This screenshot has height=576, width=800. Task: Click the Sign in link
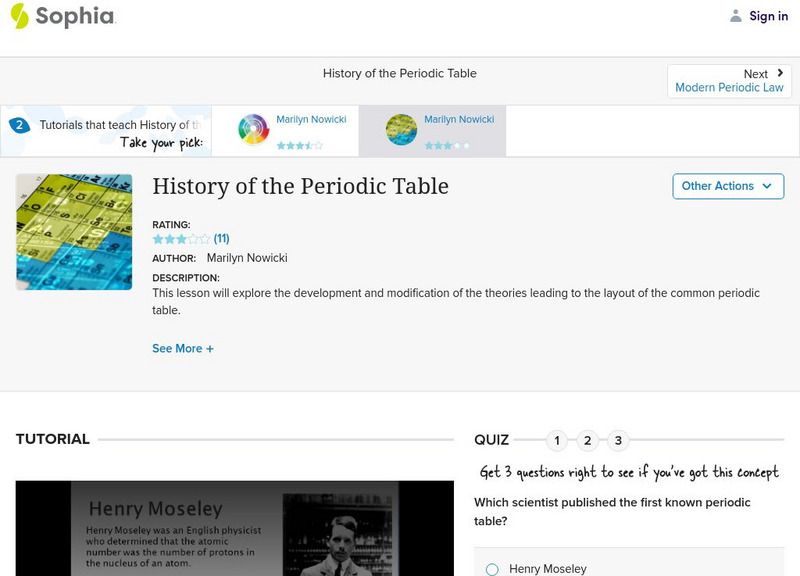tap(766, 15)
